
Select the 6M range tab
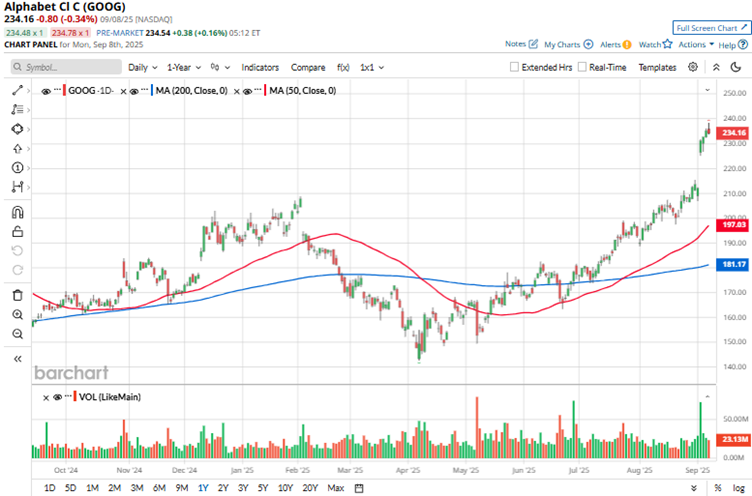(x=159, y=488)
